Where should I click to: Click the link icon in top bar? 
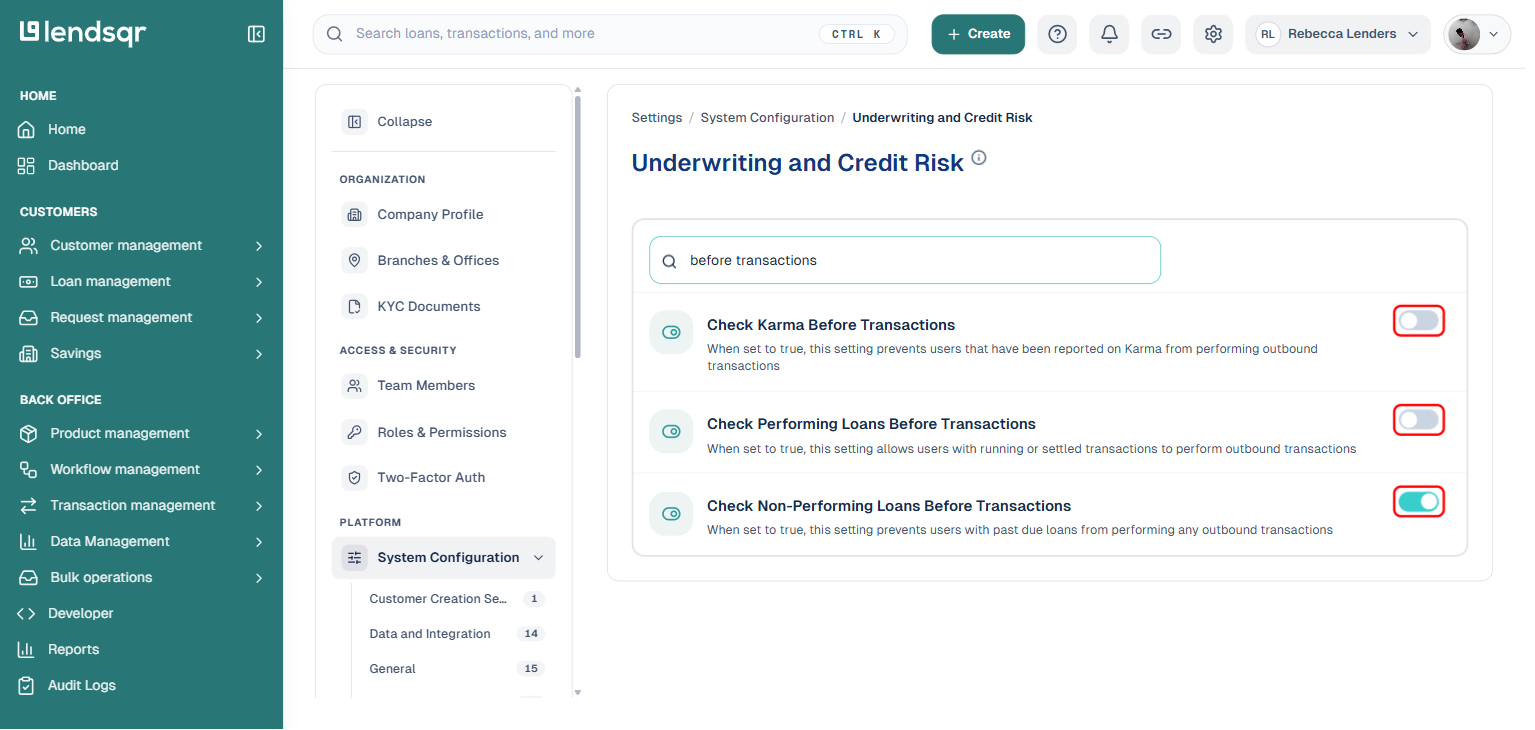point(1161,34)
